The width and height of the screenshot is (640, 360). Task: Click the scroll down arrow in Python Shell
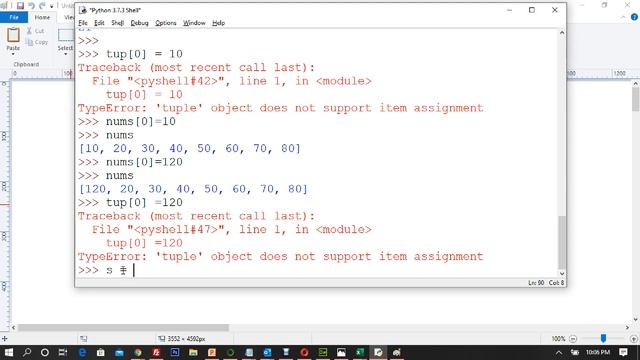[x=562, y=273]
